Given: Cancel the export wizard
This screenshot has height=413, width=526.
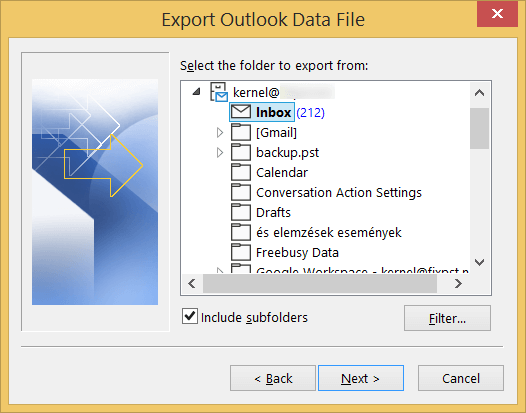Looking at the screenshot, I should [461, 378].
